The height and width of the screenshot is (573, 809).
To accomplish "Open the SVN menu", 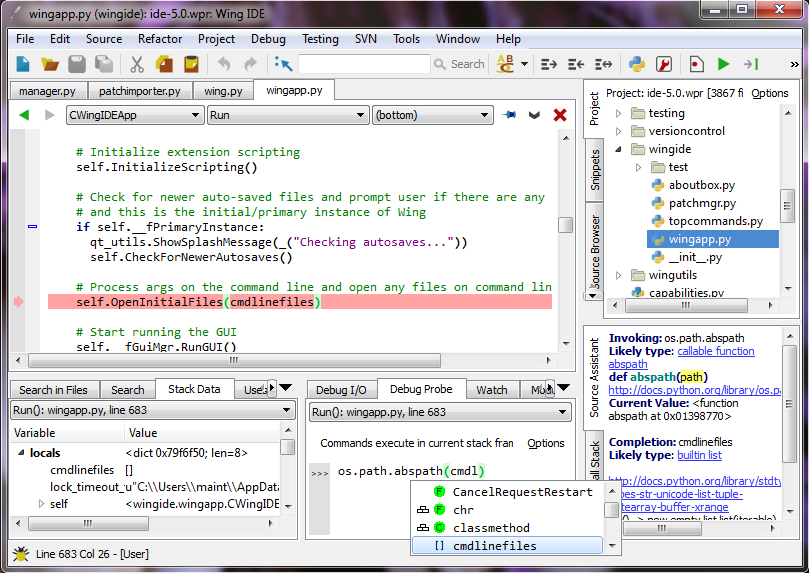I will click(x=366, y=39).
